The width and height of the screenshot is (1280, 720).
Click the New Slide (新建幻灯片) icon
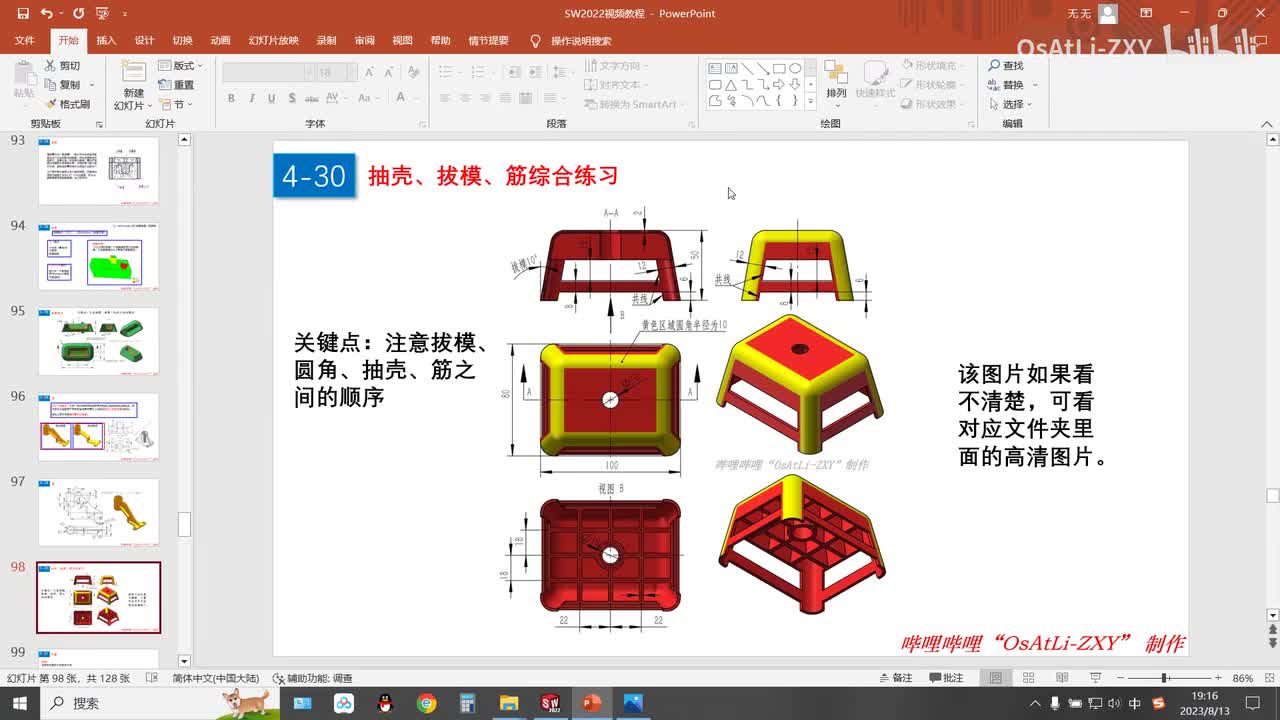[133, 72]
